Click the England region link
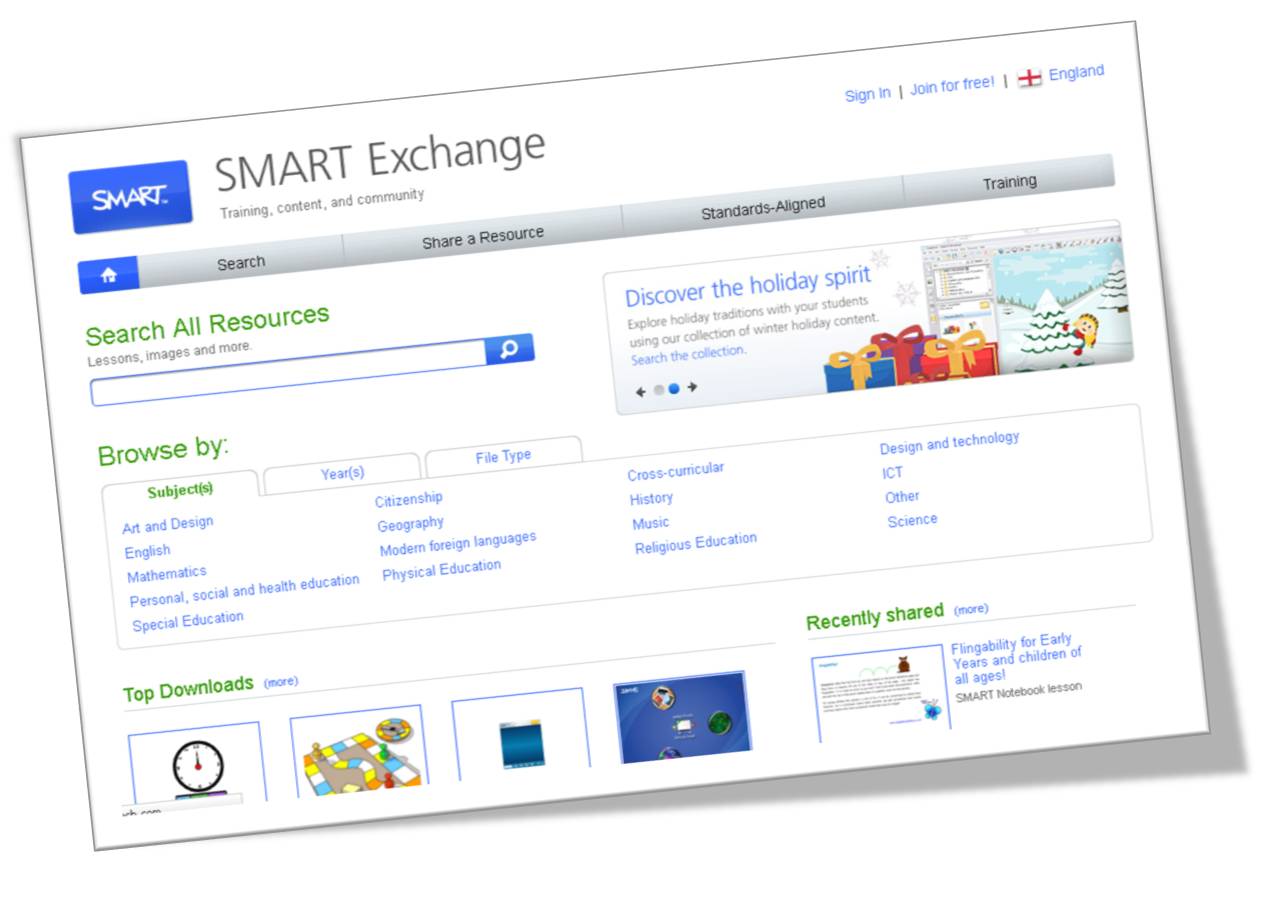The width and height of the screenshot is (1262, 908). 1076,73
